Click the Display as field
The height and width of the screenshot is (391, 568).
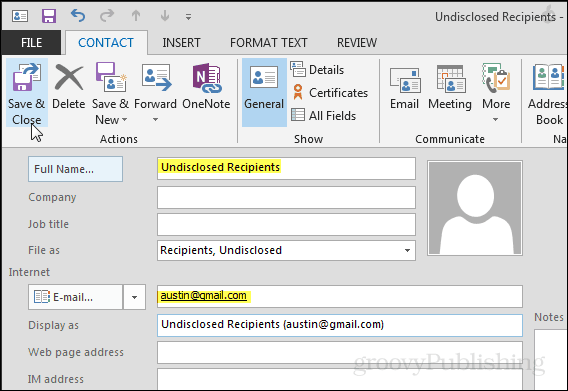tap(340, 325)
